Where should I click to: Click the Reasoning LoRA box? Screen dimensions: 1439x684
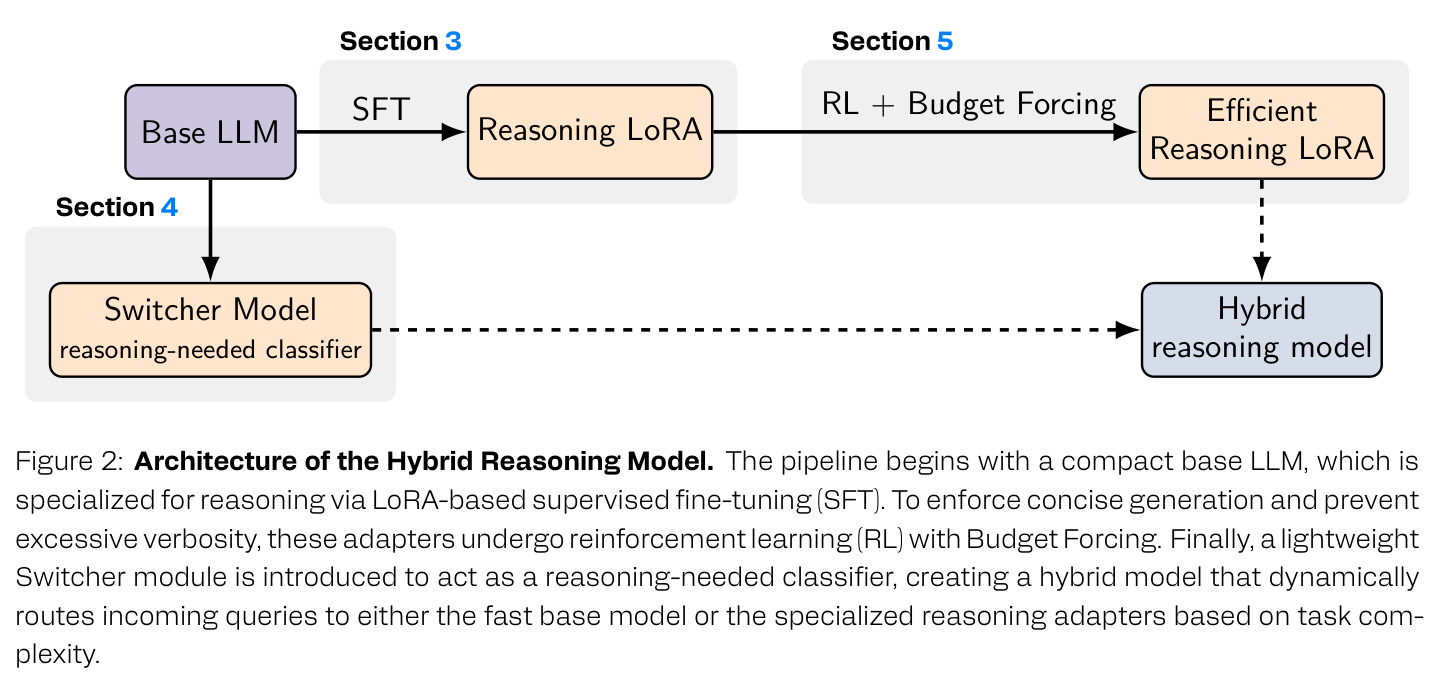[x=590, y=132]
